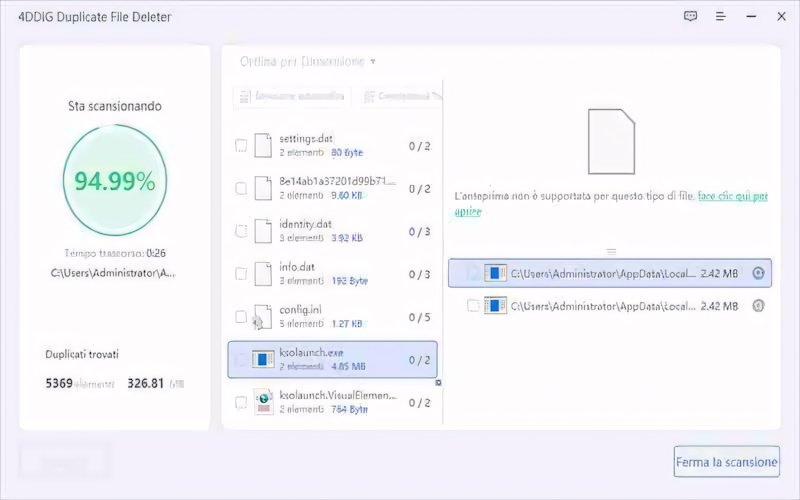Image resolution: width=800 pixels, height=500 pixels.
Task: Click the scanning path C:\Users\Administrator\A...
Action: 113,273
